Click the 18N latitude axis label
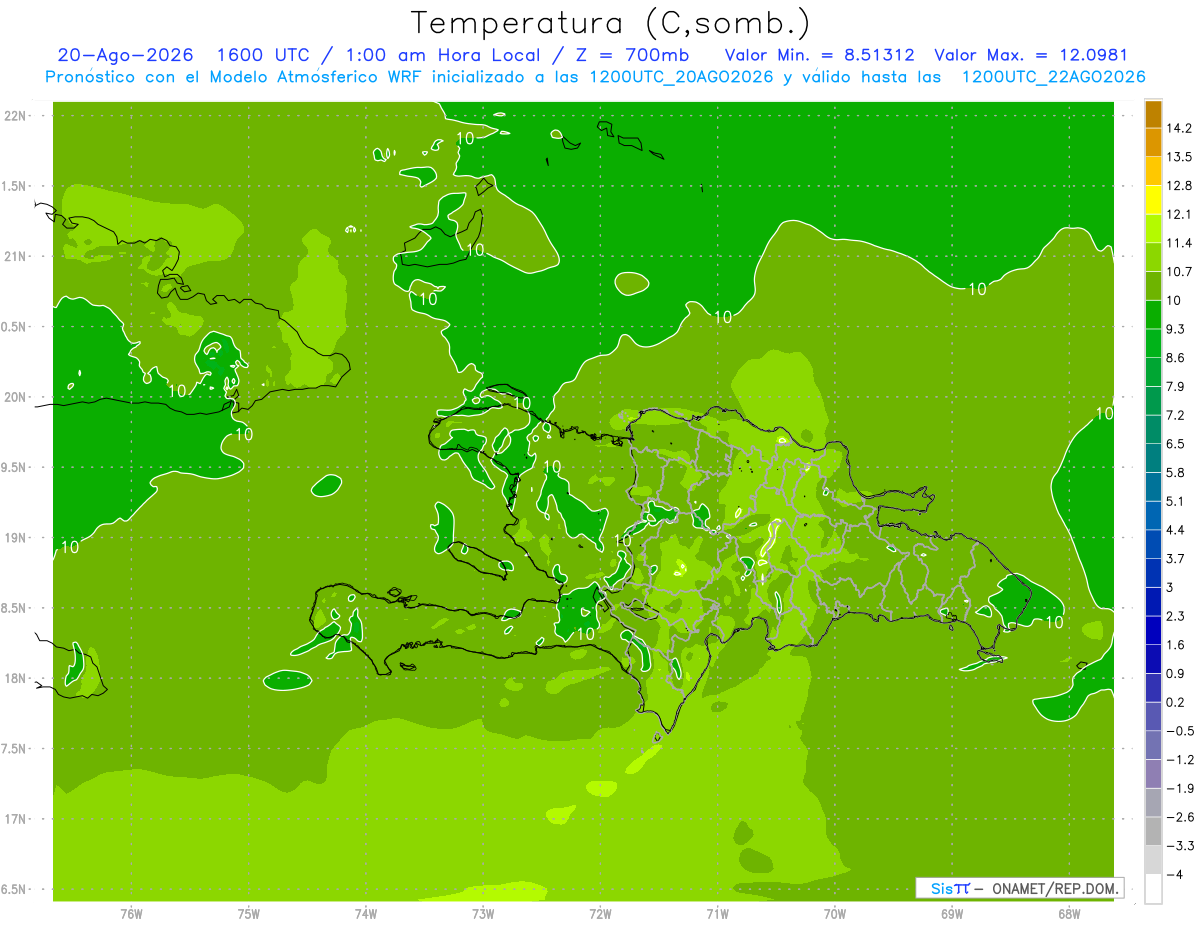Viewport: 1200px width, 927px height. (x=15, y=678)
